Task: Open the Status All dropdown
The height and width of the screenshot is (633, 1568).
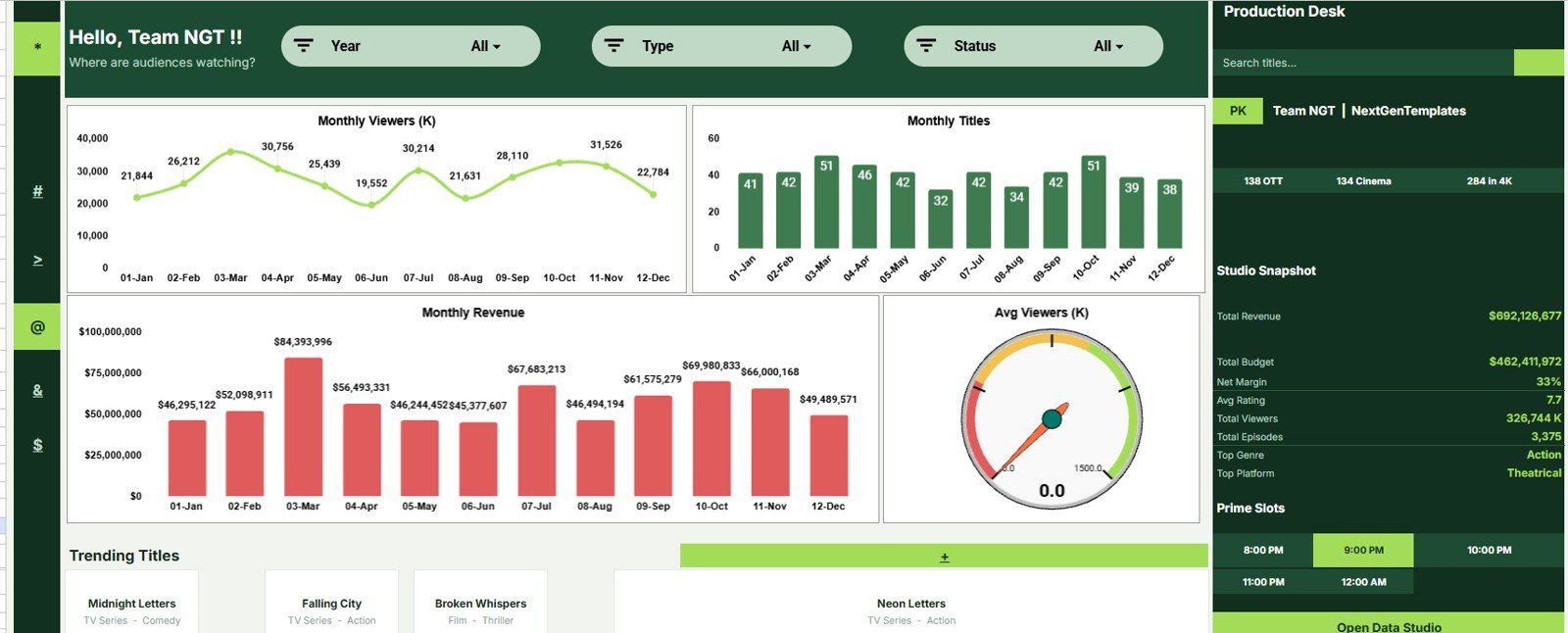Action: click(1108, 46)
